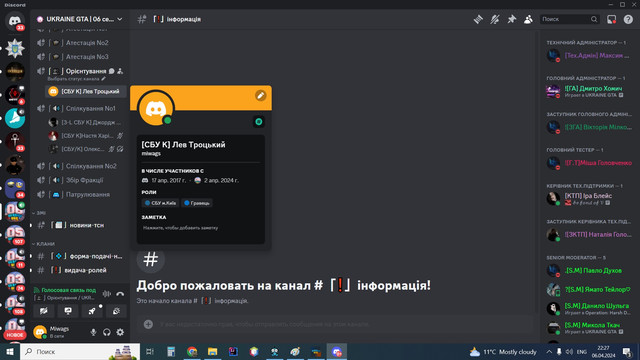
Task: Open threads icon in channel header
Action: (478, 19)
